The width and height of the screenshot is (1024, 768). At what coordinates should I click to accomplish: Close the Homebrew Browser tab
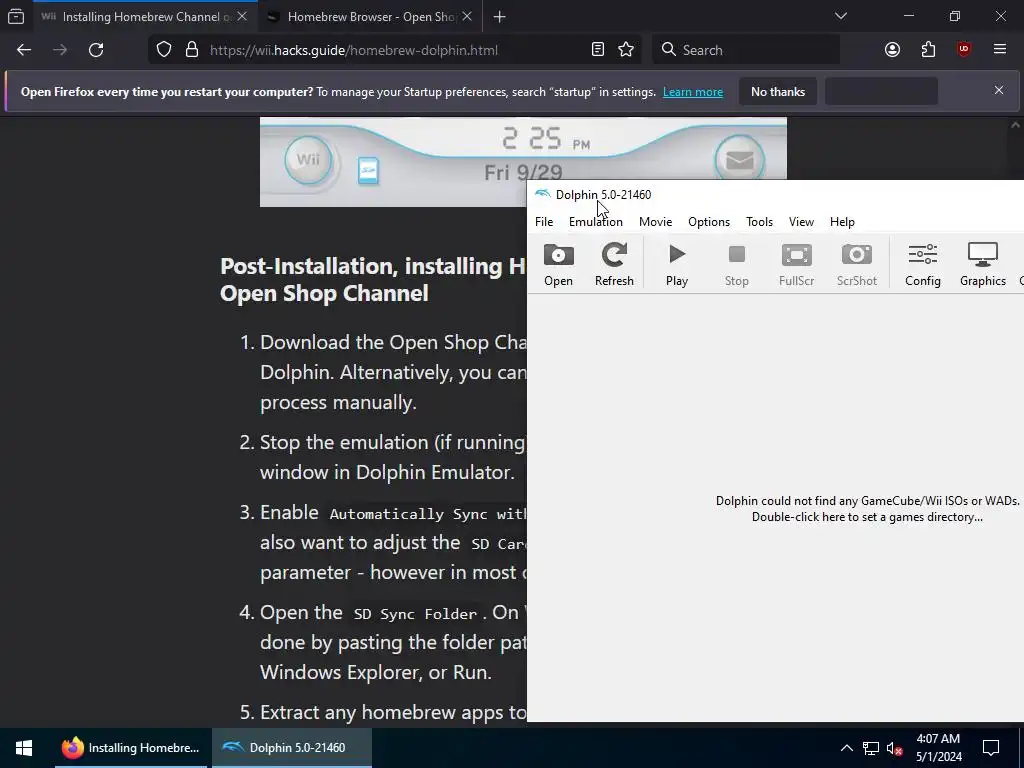(x=467, y=17)
